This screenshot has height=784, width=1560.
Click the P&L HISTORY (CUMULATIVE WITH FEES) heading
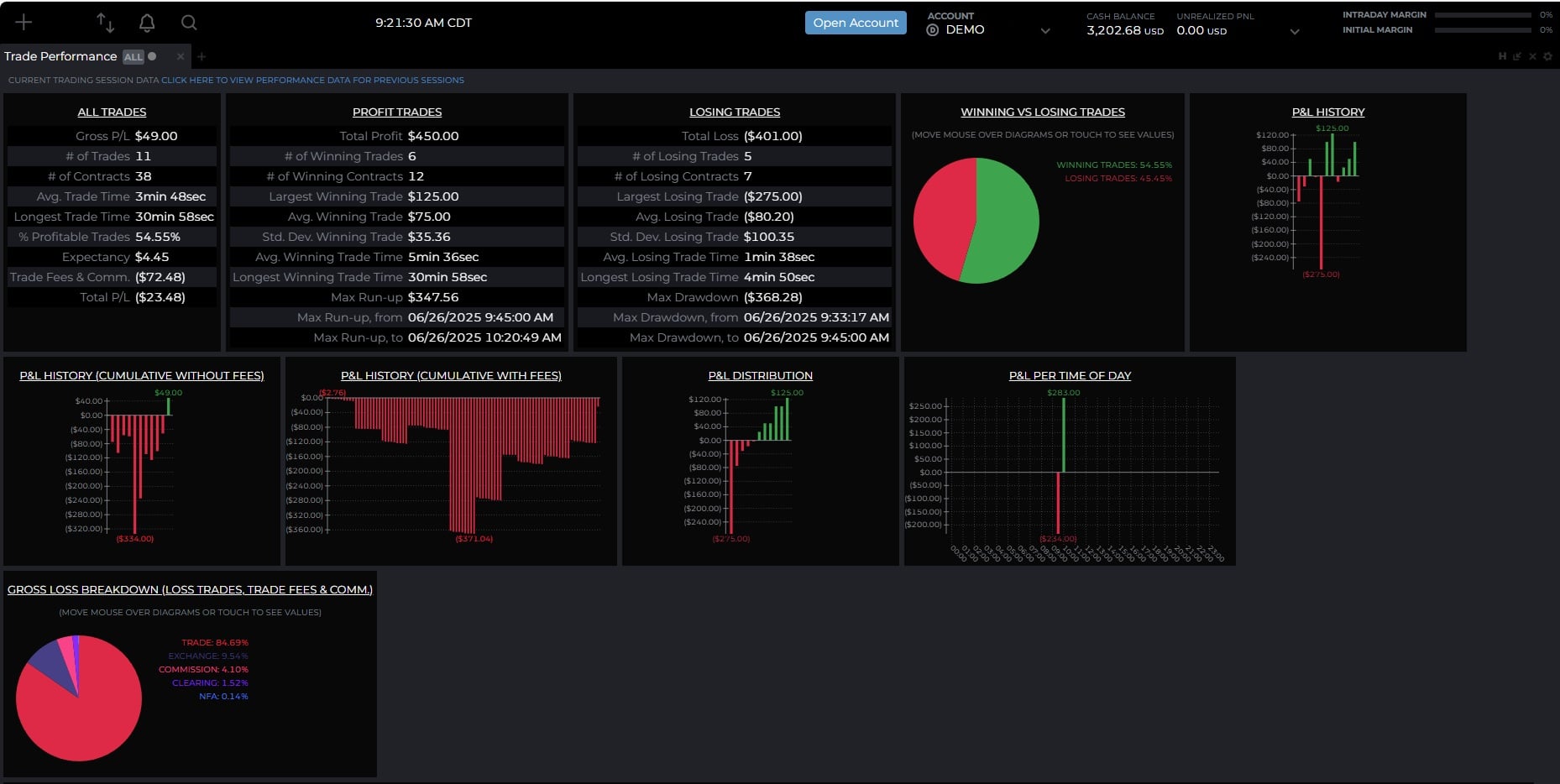[x=451, y=375]
